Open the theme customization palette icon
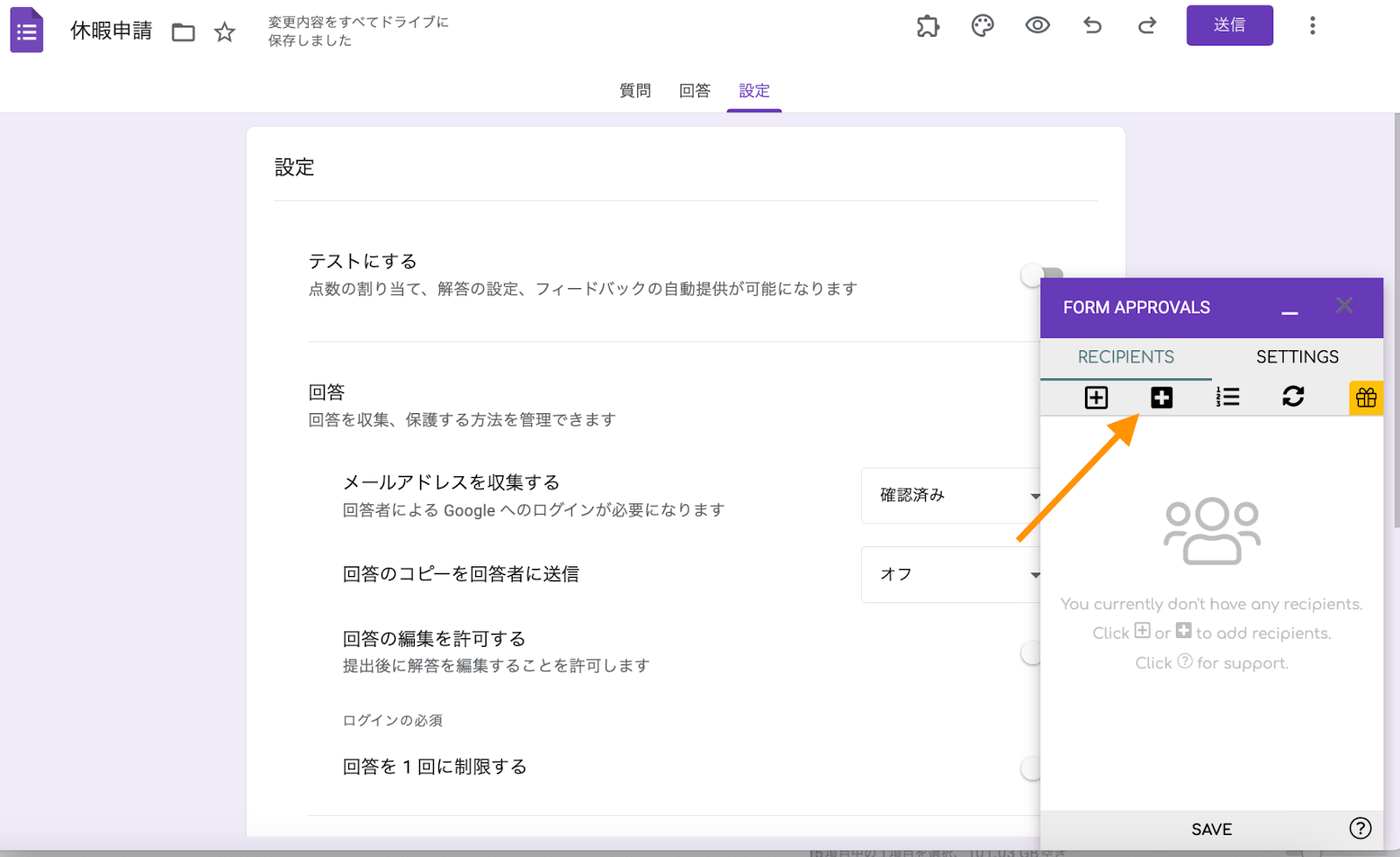The width and height of the screenshot is (1400, 857). click(983, 26)
